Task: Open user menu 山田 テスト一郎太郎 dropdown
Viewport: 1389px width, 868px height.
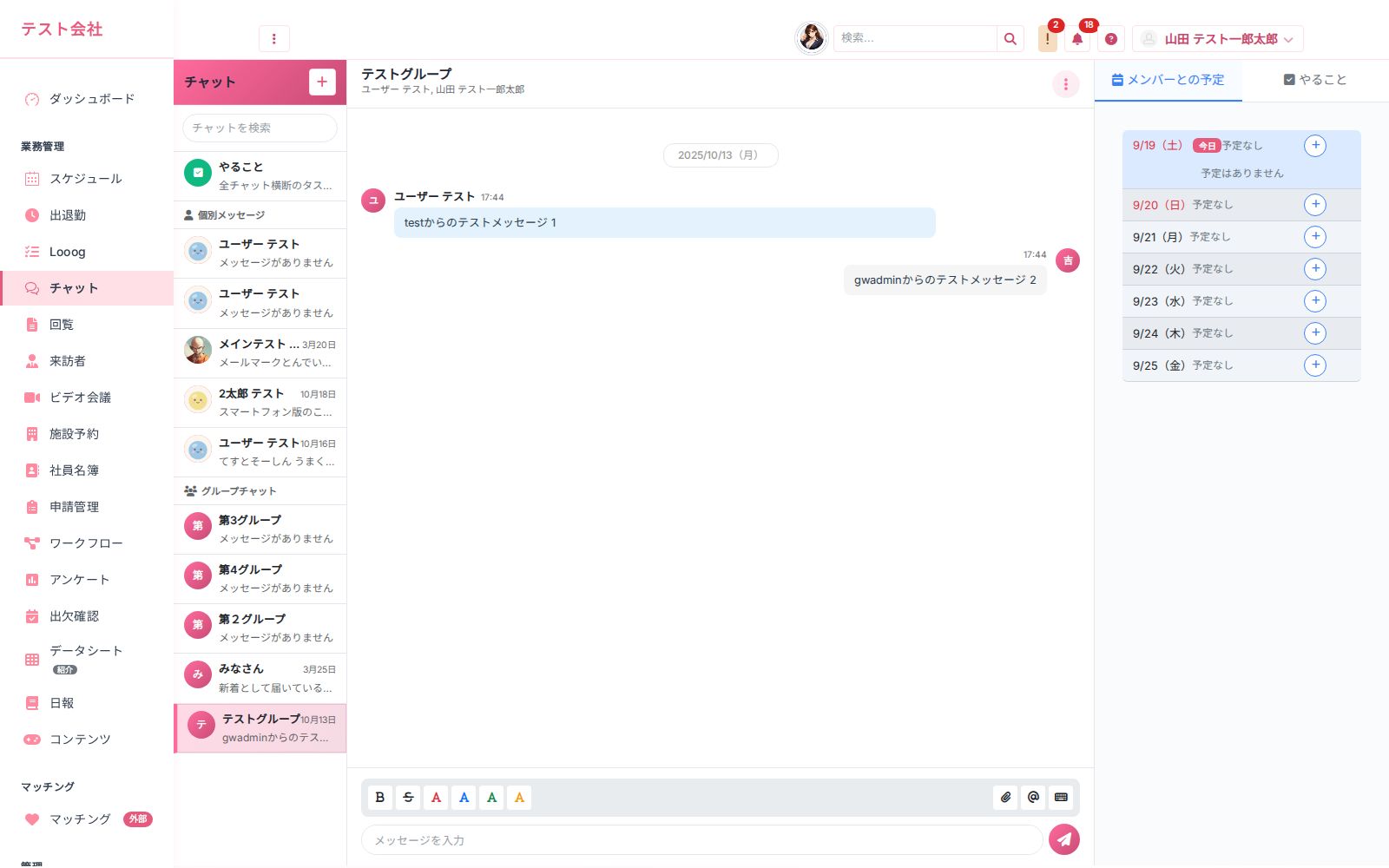Action: click(1217, 39)
